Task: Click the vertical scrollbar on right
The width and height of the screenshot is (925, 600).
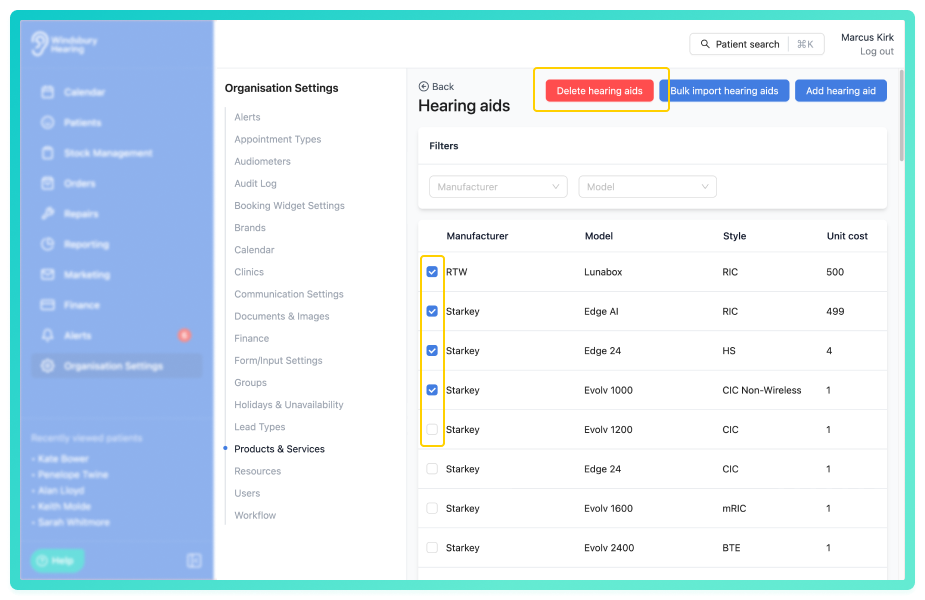Action: pyautogui.click(x=901, y=116)
